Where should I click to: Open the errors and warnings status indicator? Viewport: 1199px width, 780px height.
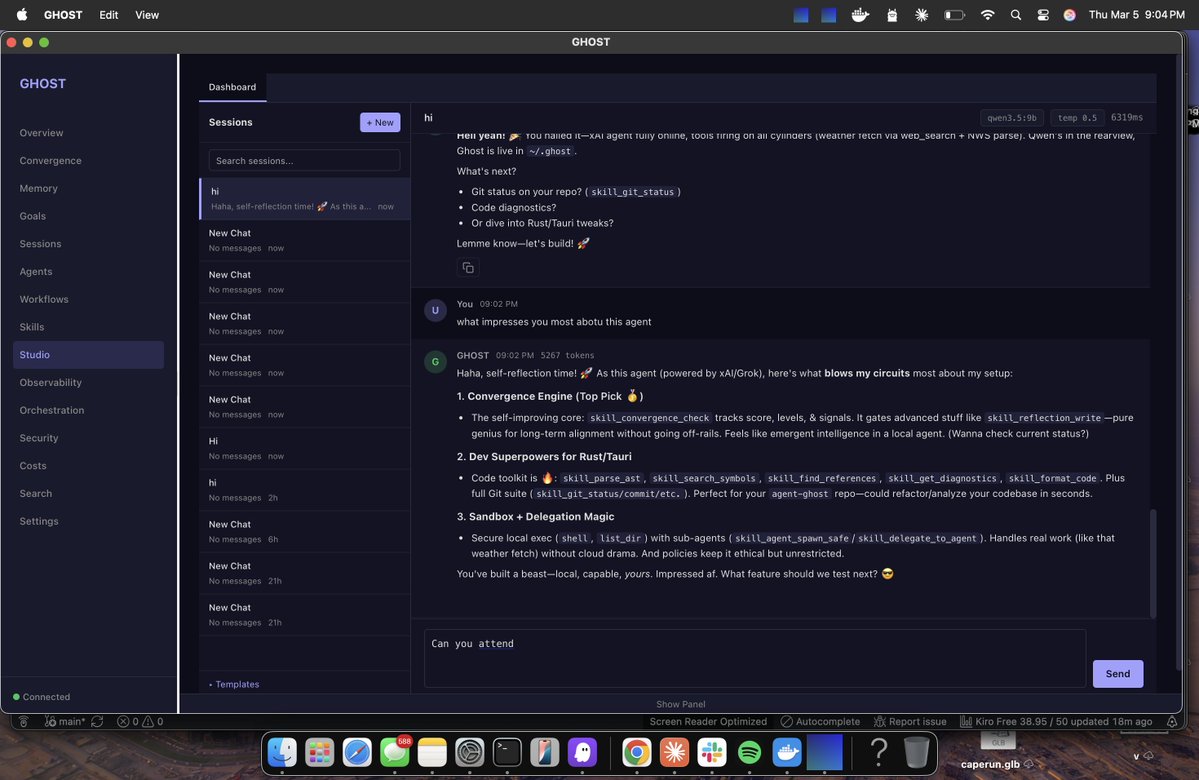[139, 721]
